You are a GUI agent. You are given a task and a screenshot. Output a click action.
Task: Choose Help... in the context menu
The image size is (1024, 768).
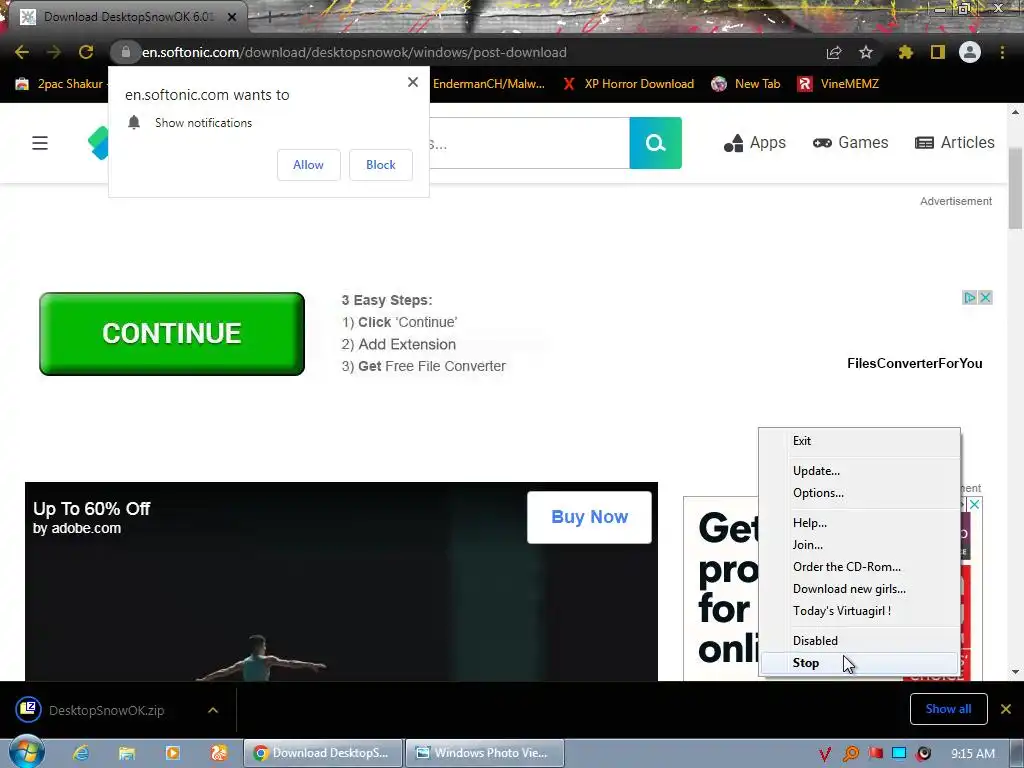pos(859,523)
